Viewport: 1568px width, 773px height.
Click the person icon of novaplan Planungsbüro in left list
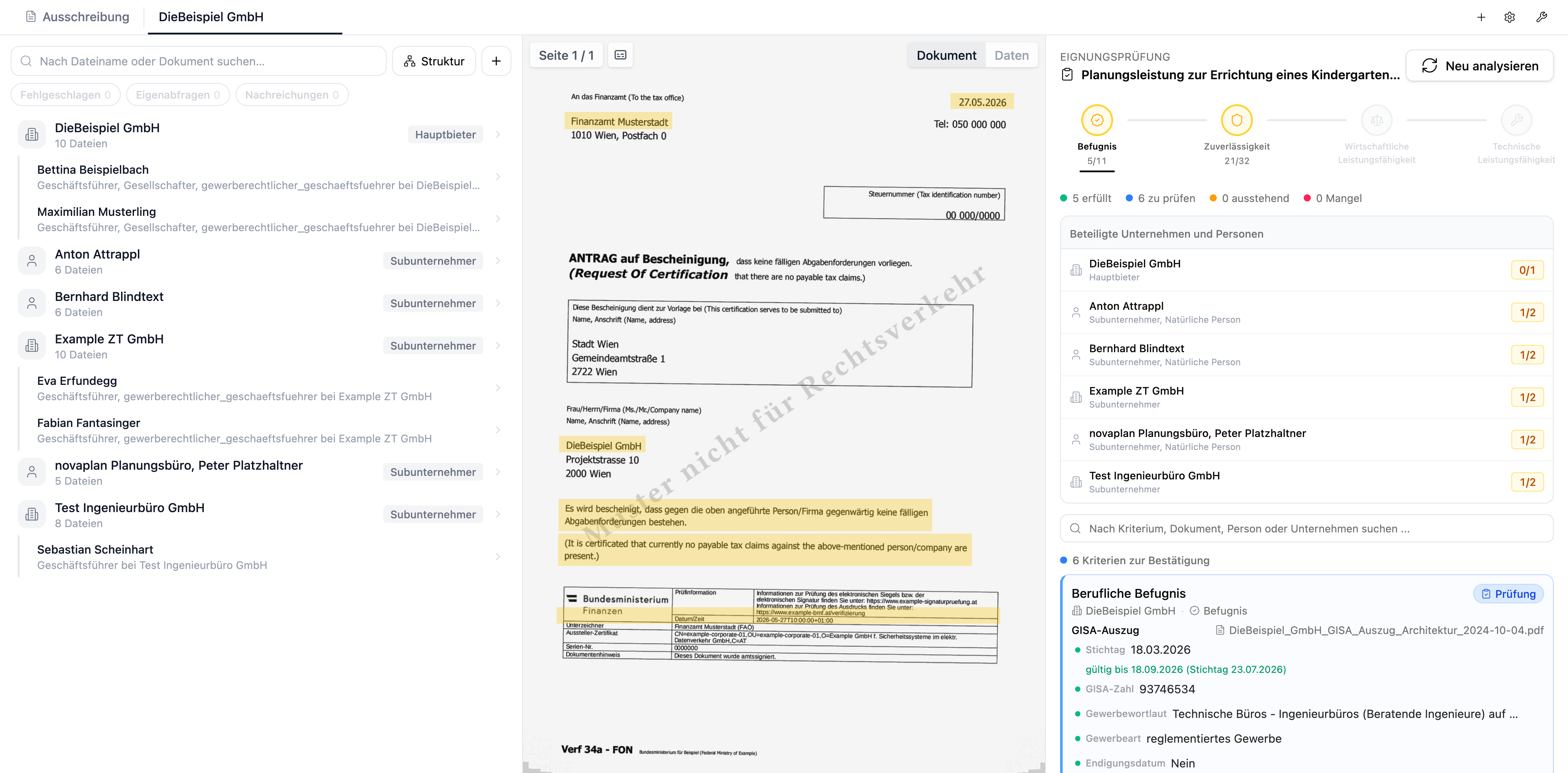pyautogui.click(x=32, y=472)
